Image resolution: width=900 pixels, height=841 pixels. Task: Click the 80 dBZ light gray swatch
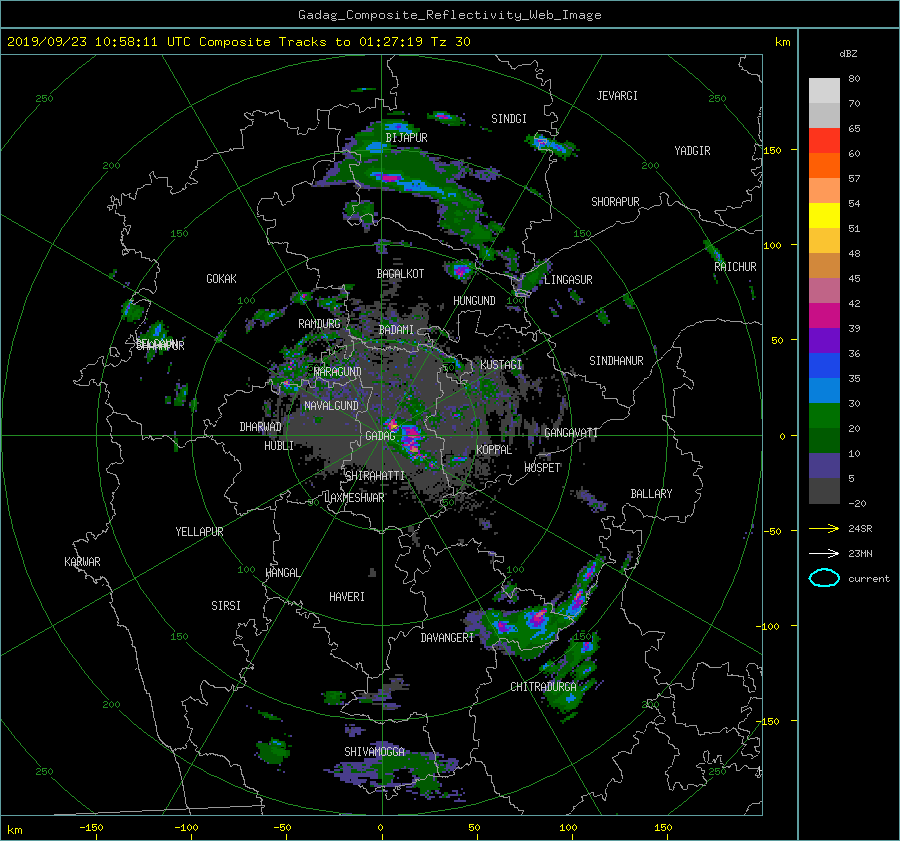click(x=824, y=90)
